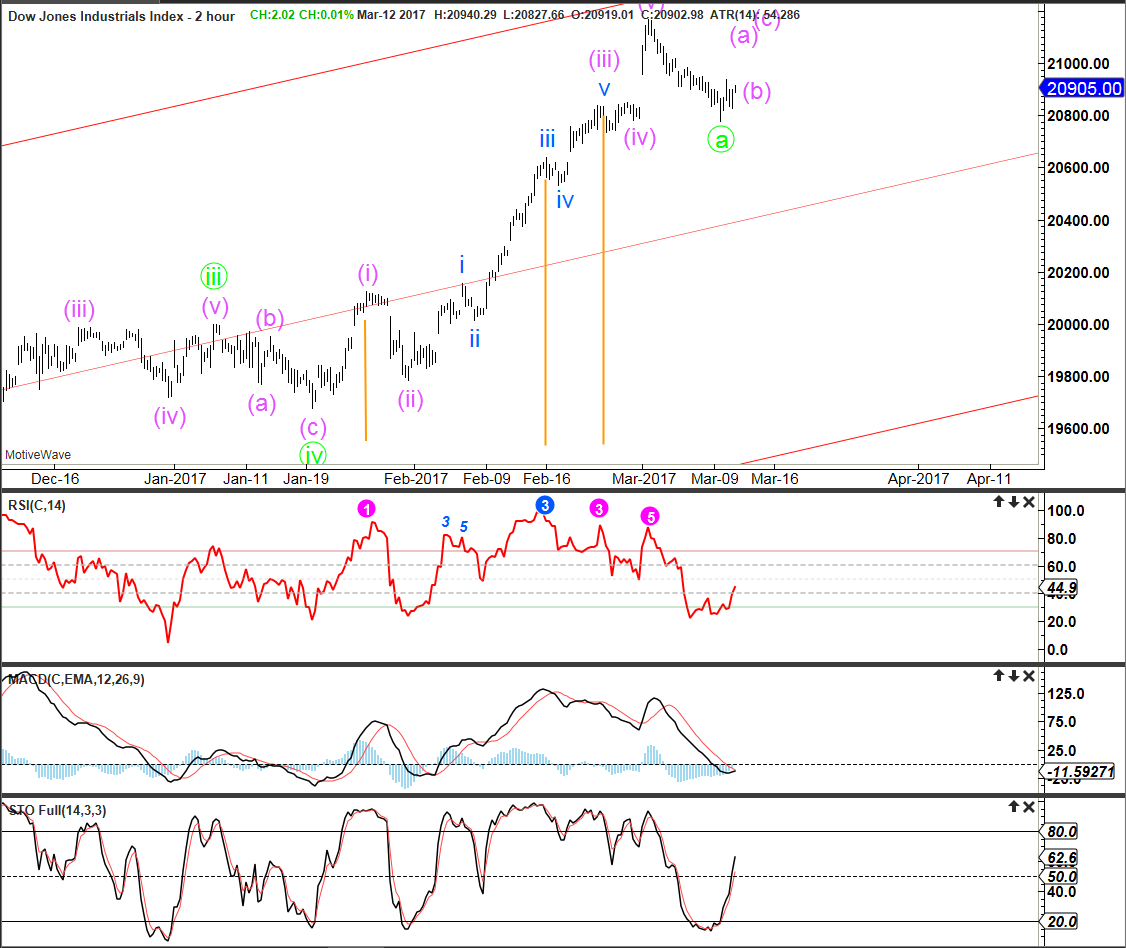
Task: Select the blue wave ii label
Action: [475, 339]
